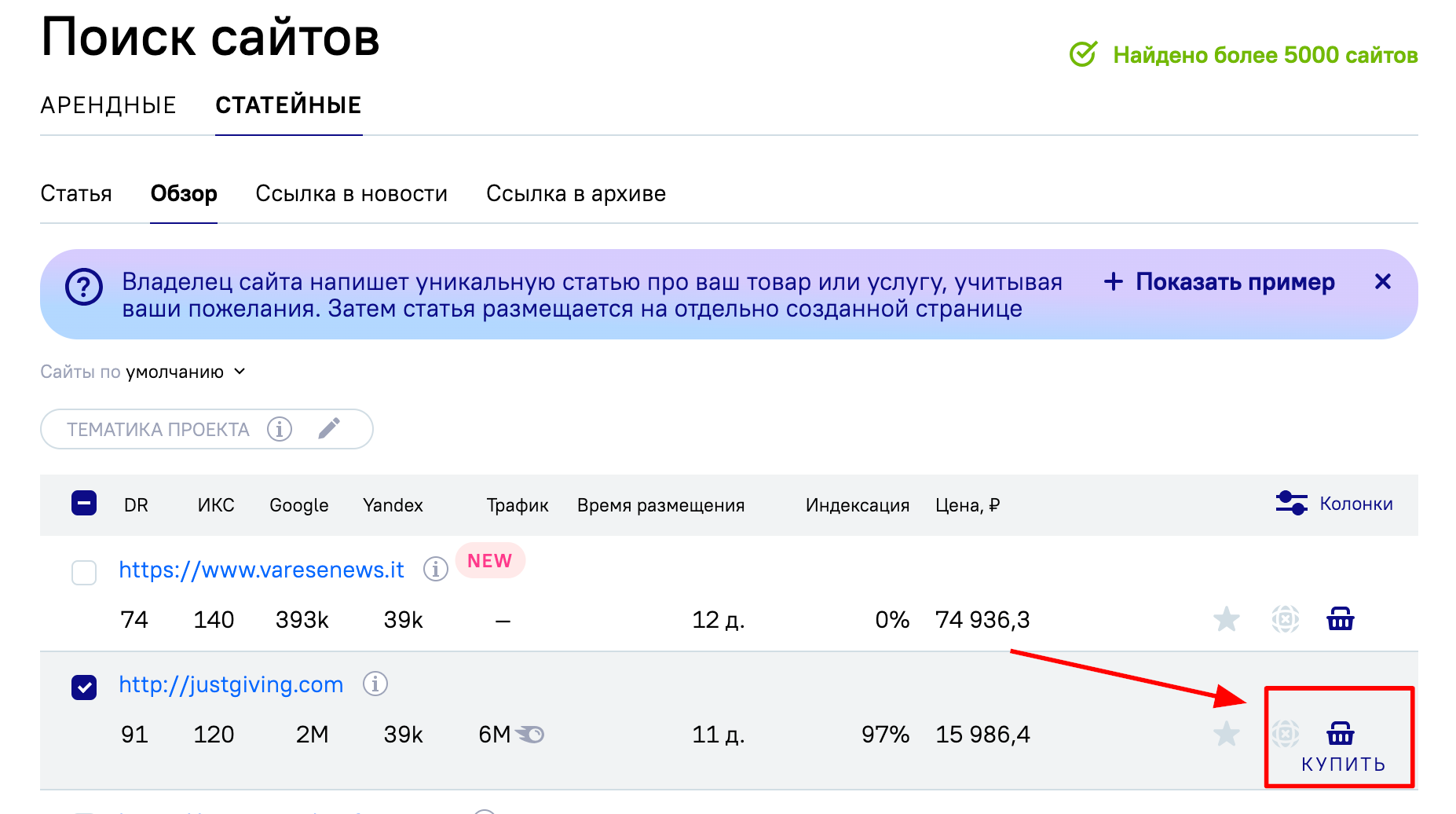Edit project theme with pencil icon
Viewport: 1456px width, 814px height.
[x=329, y=428]
